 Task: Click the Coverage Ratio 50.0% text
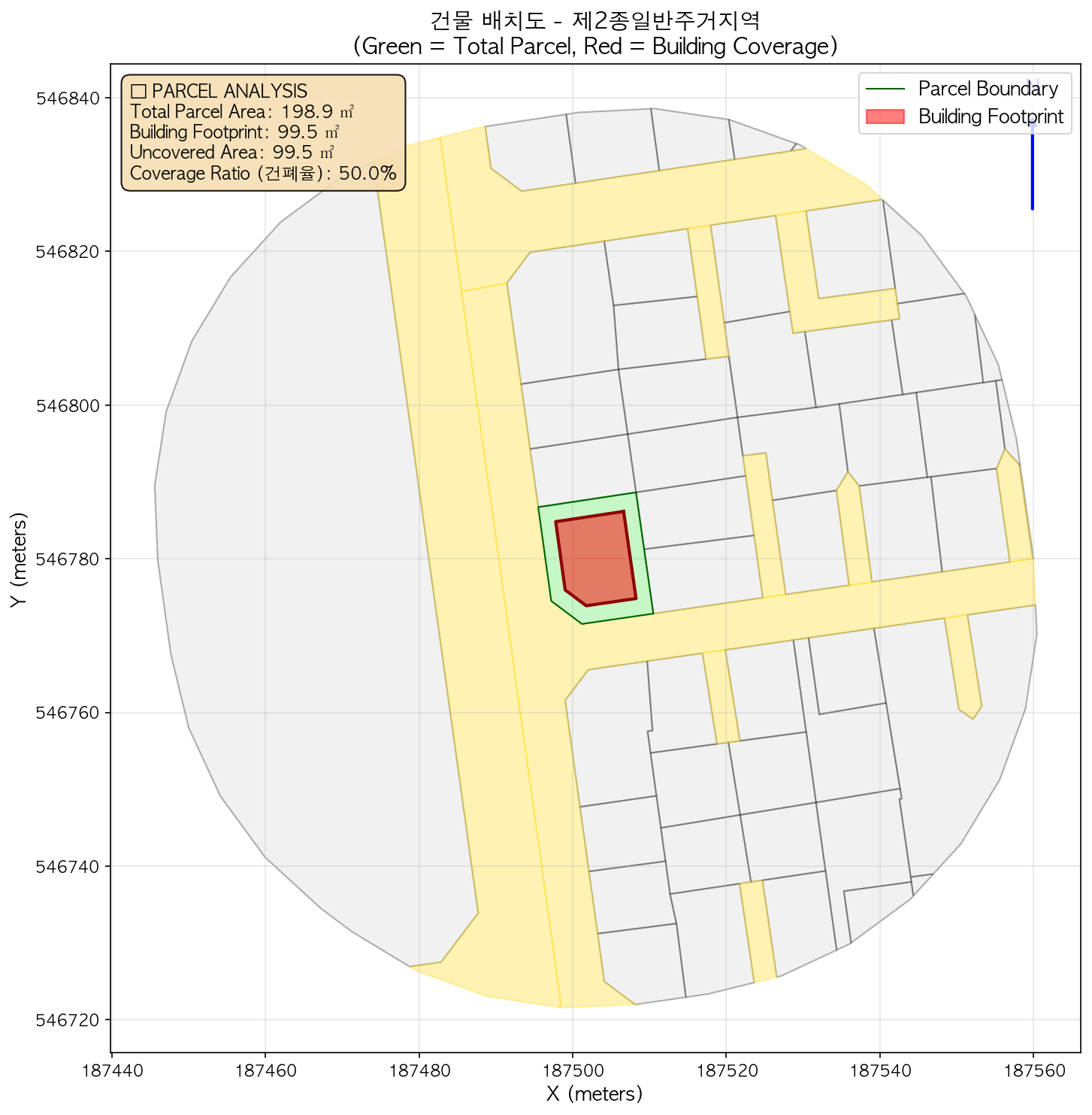262,174
